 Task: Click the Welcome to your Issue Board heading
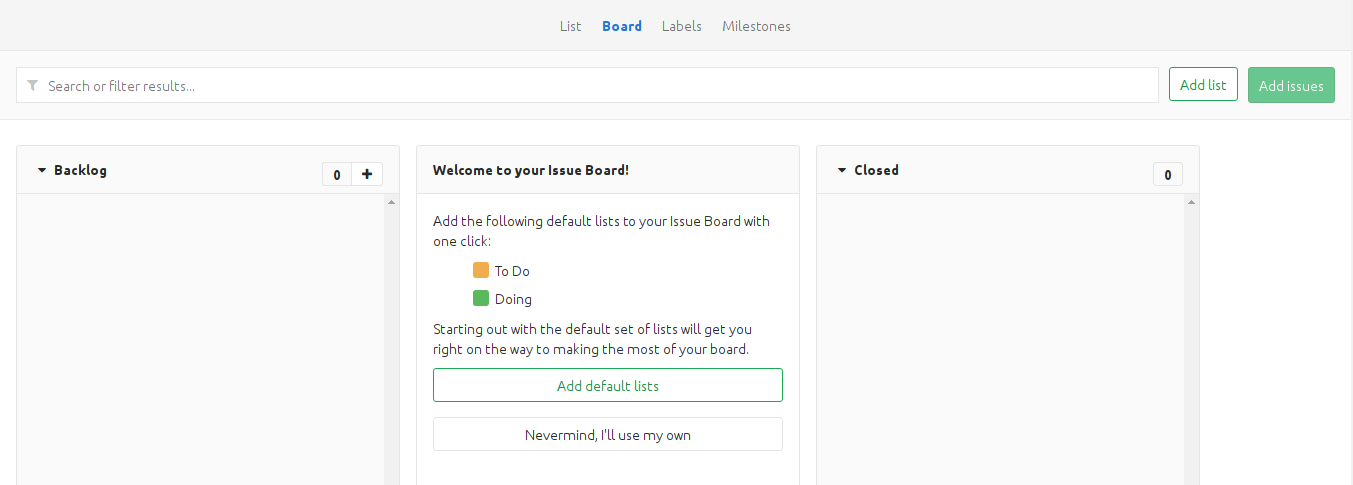pos(531,170)
